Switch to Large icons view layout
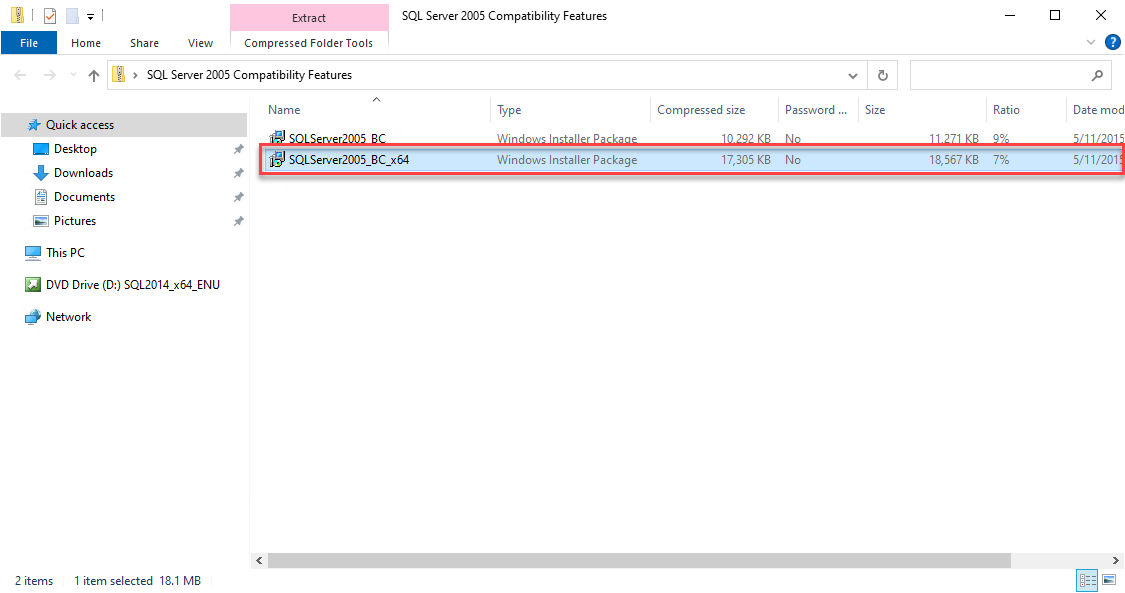Image resolution: width=1125 pixels, height=593 pixels. click(1109, 580)
